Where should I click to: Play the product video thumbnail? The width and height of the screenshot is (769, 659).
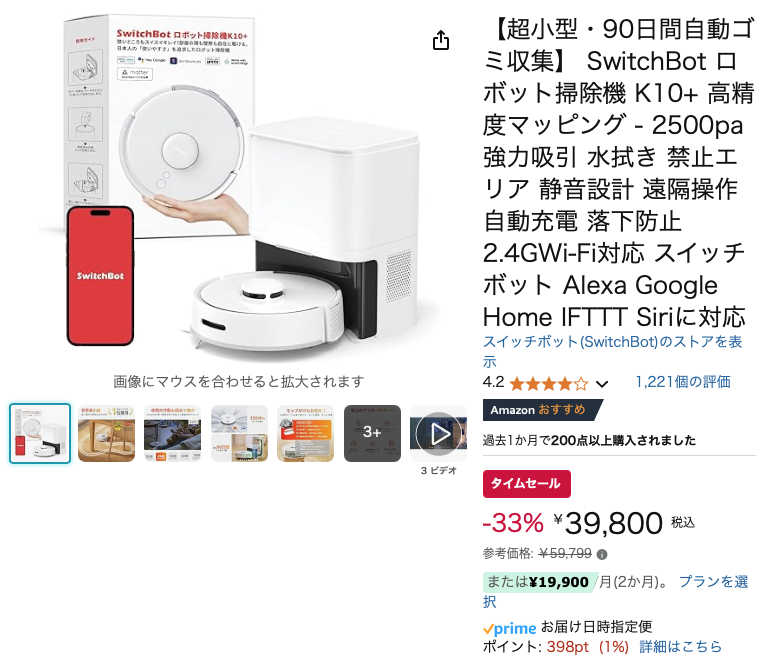click(438, 433)
